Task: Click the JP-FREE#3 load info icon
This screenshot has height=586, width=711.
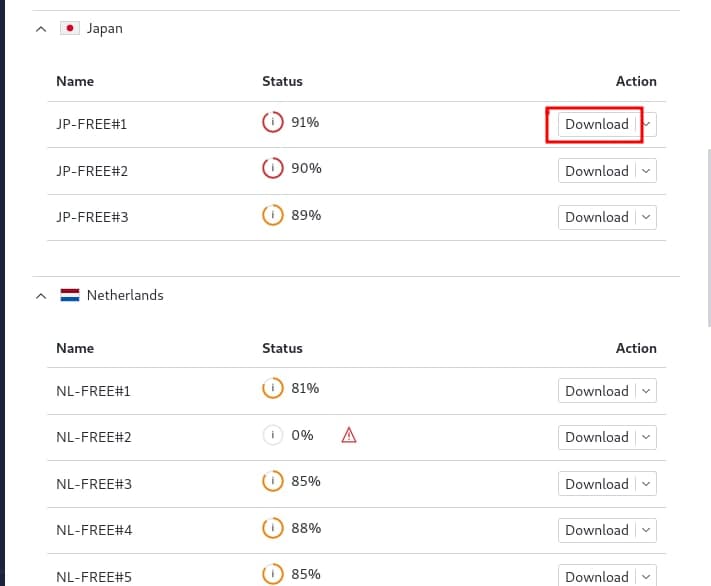Action: click(272, 215)
